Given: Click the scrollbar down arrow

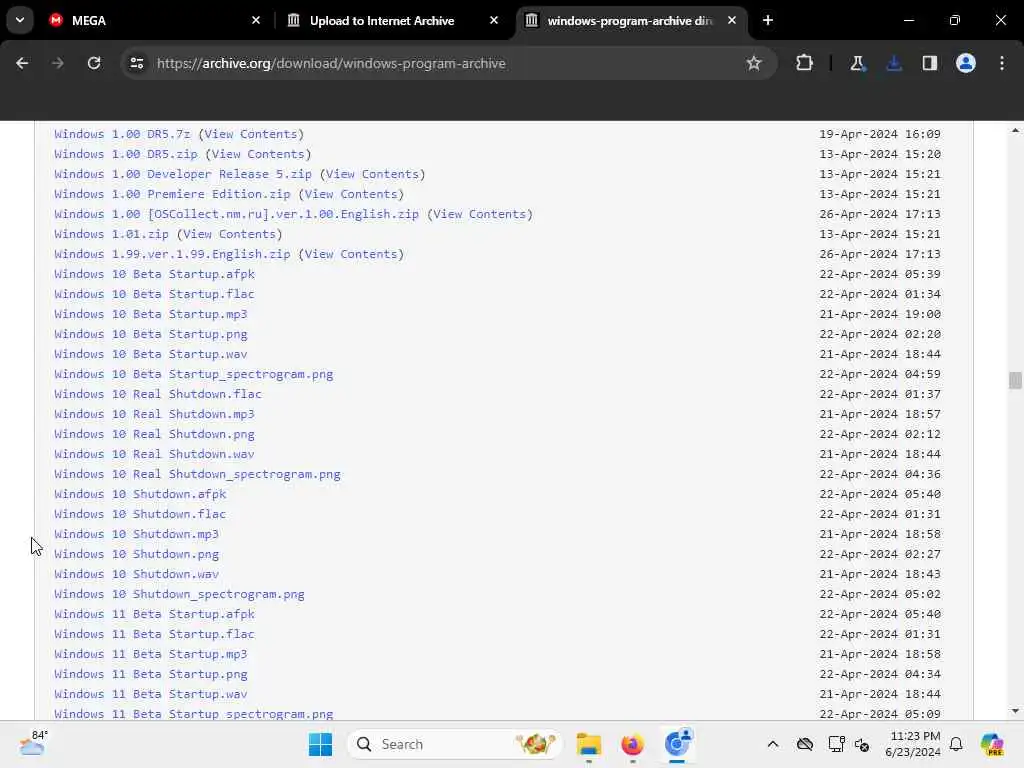Looking at the screenshot, I should pos(1015,711).
